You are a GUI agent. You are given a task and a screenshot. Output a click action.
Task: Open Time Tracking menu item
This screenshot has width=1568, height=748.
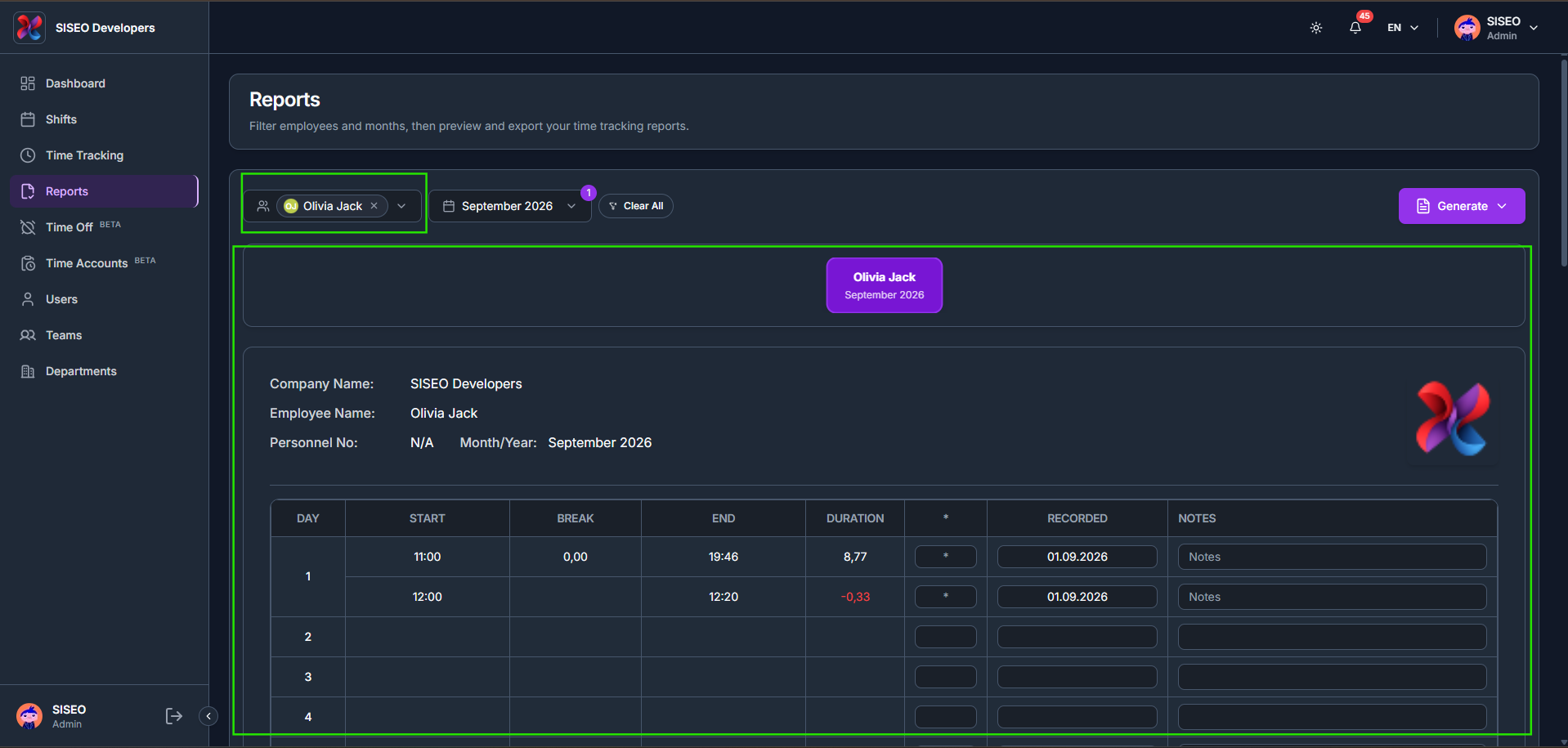(x=105, y=155)
